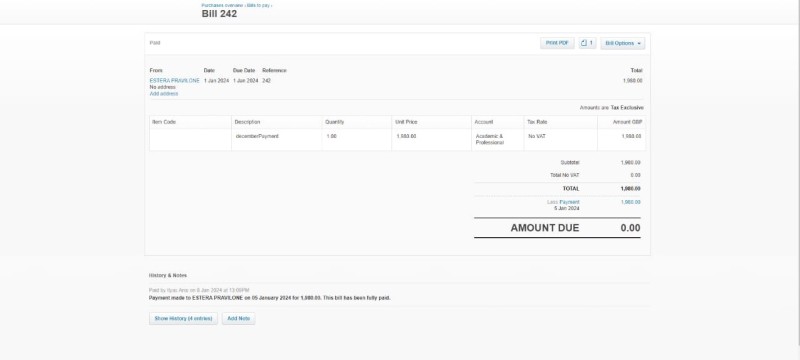
Task: Select the No VAT tax rate cell
Action: pos(560,140)
